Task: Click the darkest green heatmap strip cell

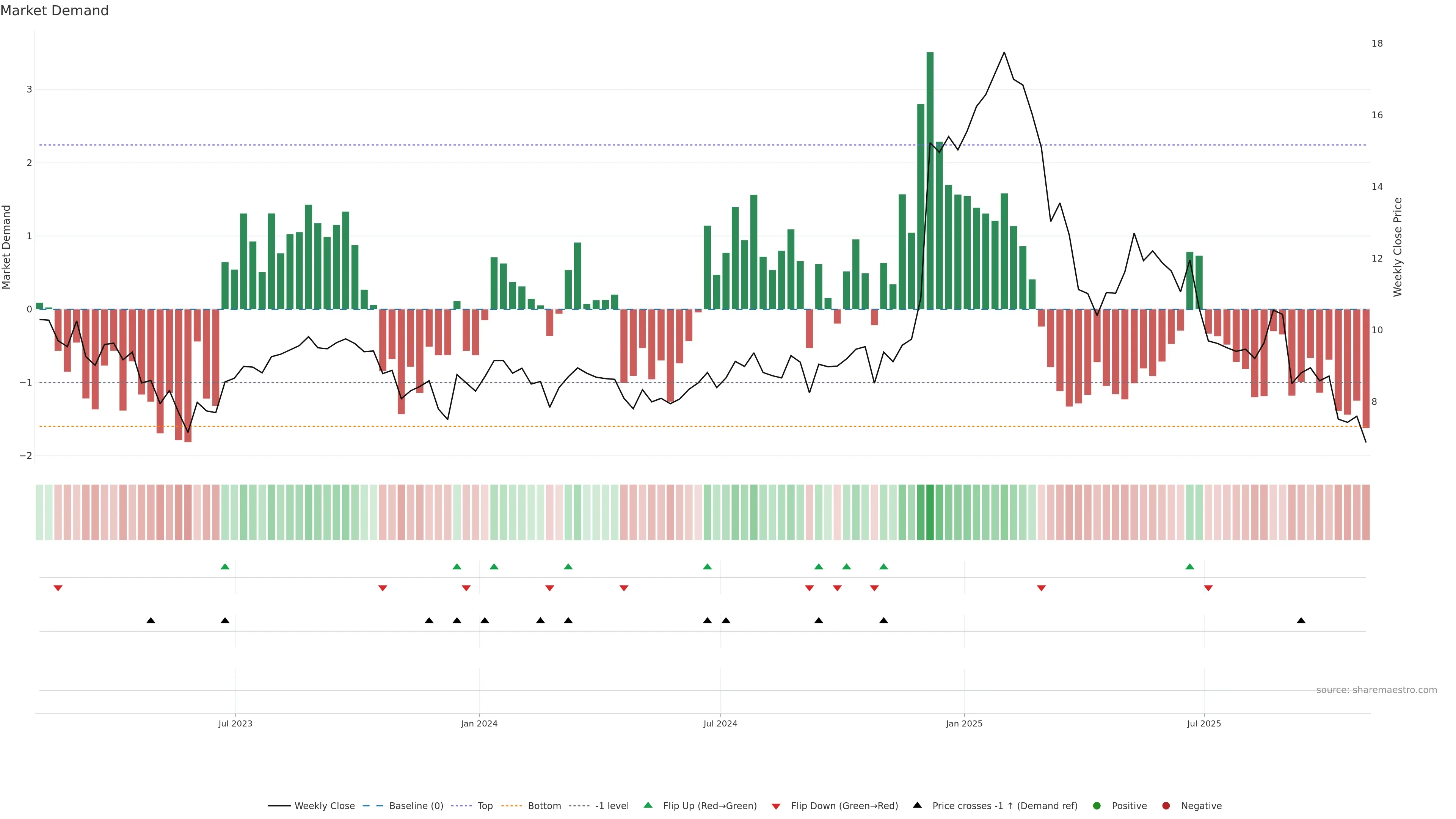Action: click(x=930, y=512)
